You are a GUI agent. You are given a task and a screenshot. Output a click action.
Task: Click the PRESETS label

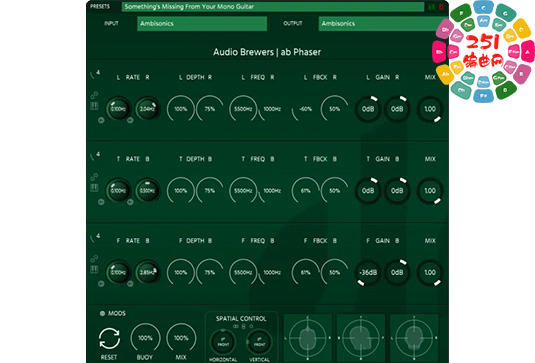point(100,6)
